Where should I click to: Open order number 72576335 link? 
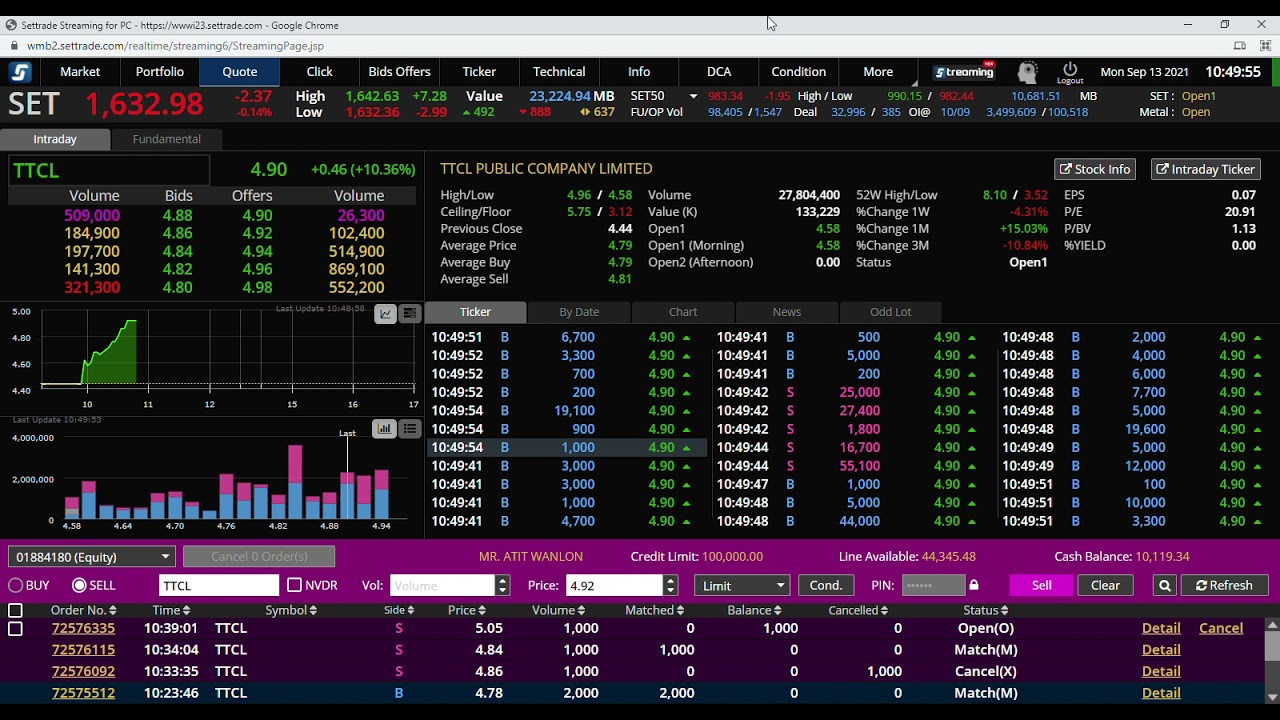pos(83,628)
